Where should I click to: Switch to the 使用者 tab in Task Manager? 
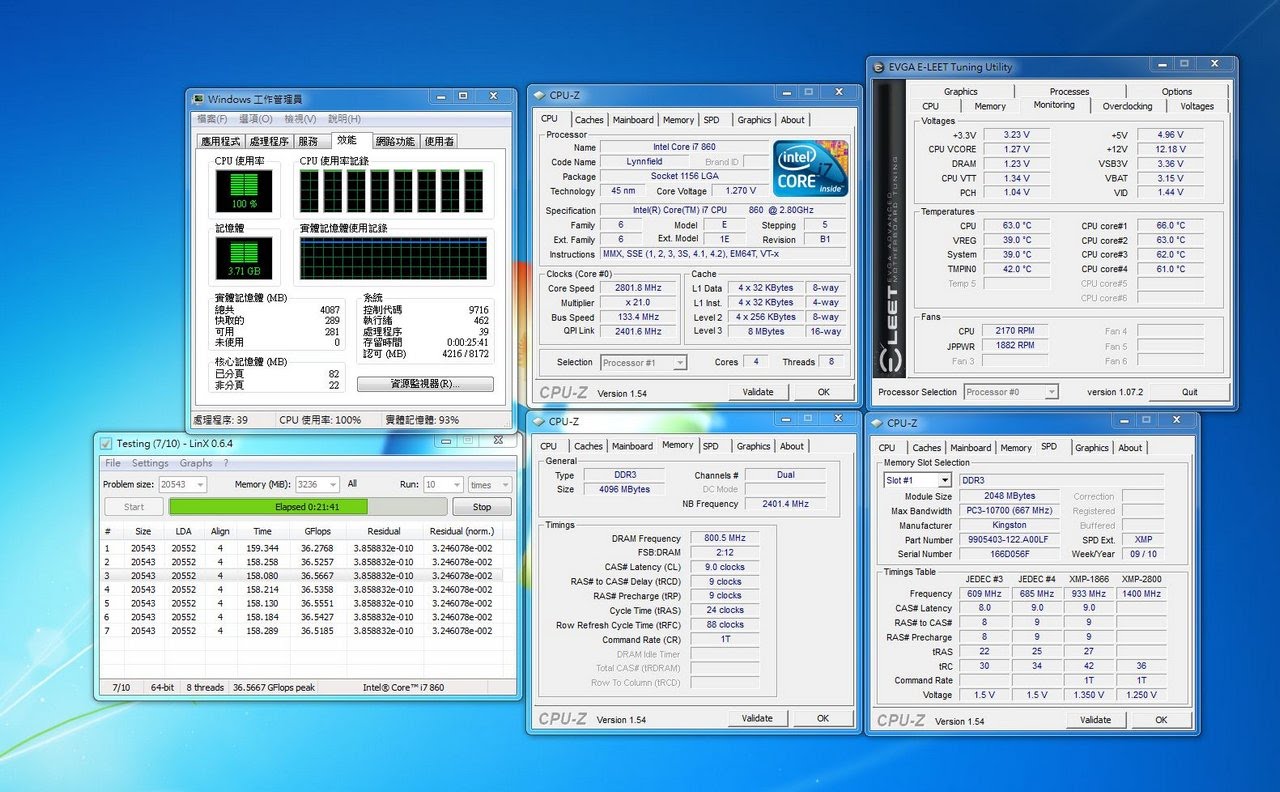439,142
